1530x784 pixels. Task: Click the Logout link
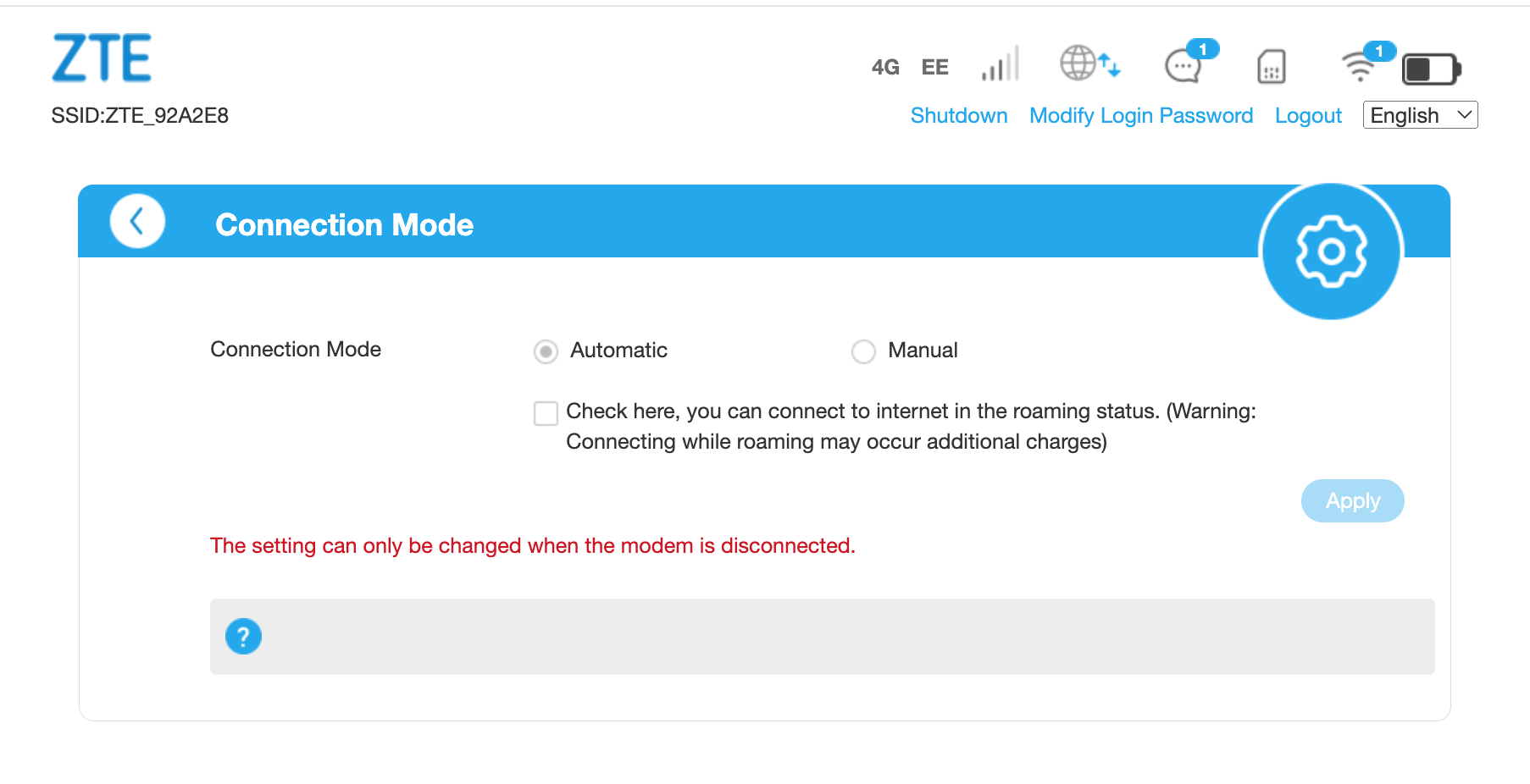pyautogui.click(x=1308, y=115)
